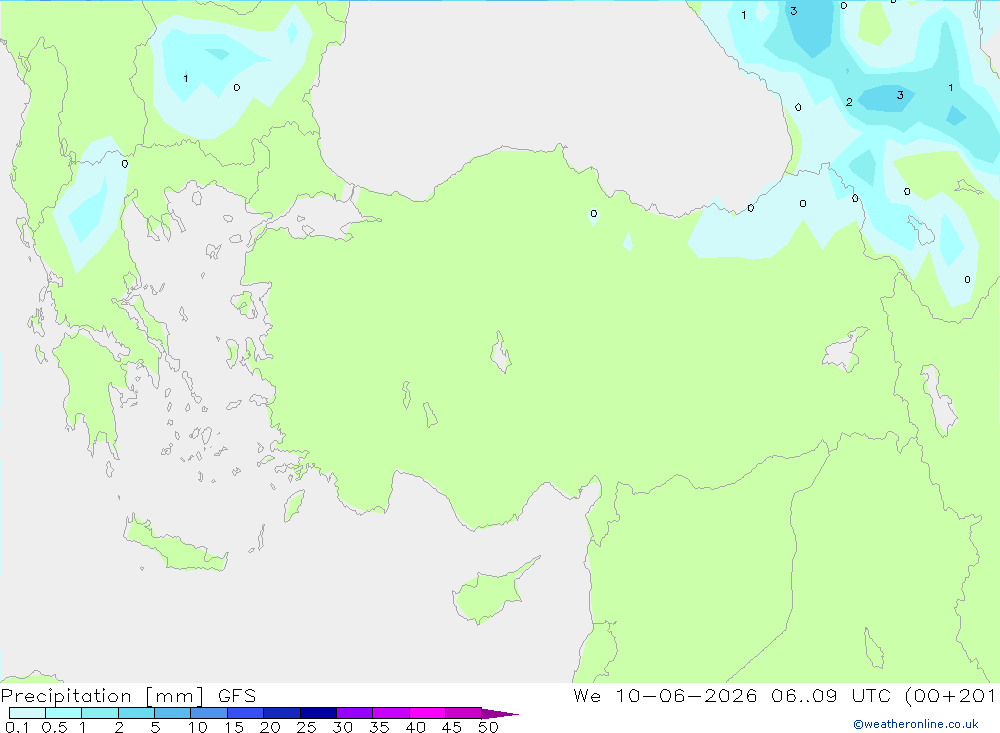Select legend swatch between 25 and 30
The image size is (1000, 733).
[318, 713]
